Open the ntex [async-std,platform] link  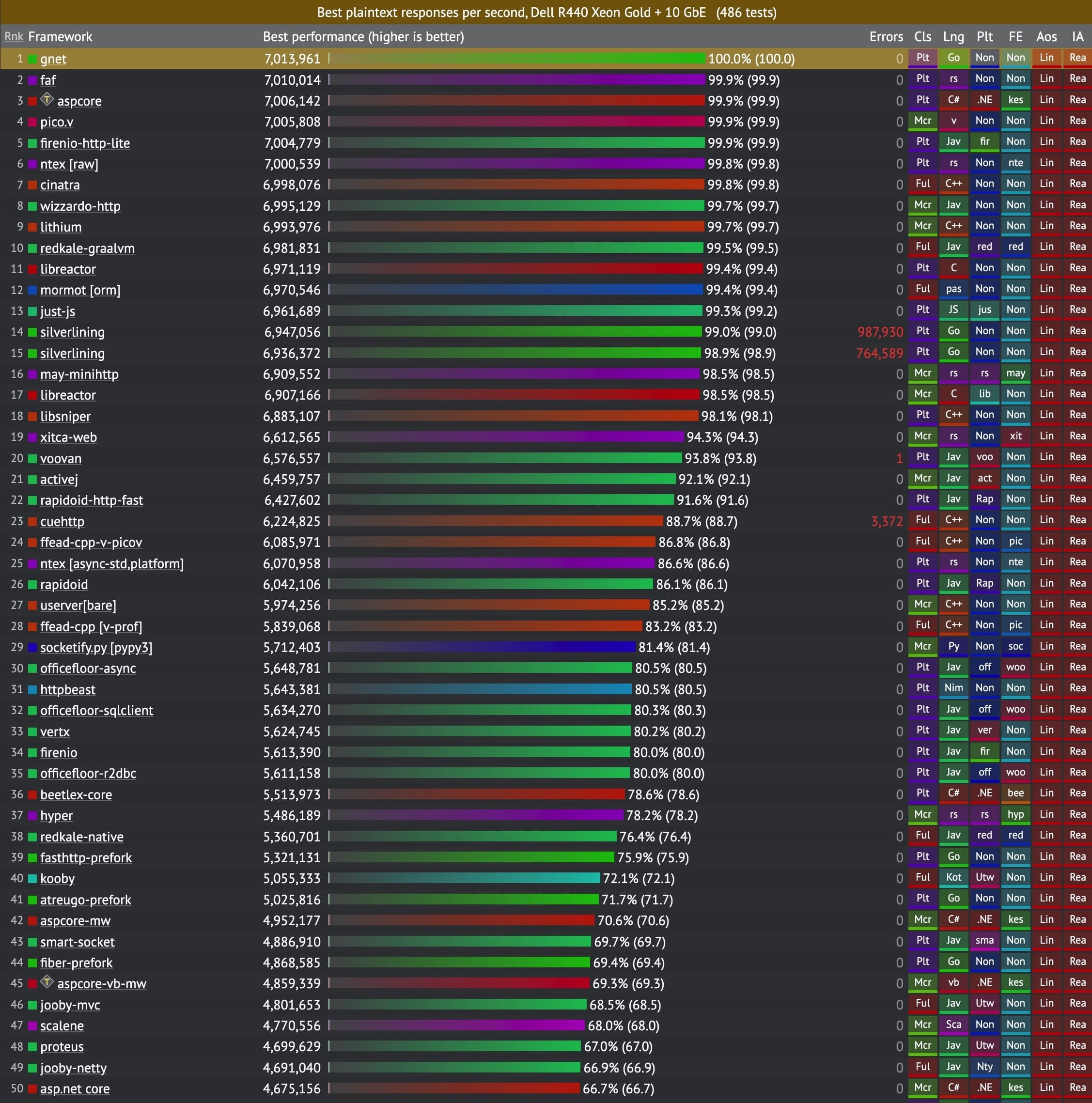coord(112,563)
